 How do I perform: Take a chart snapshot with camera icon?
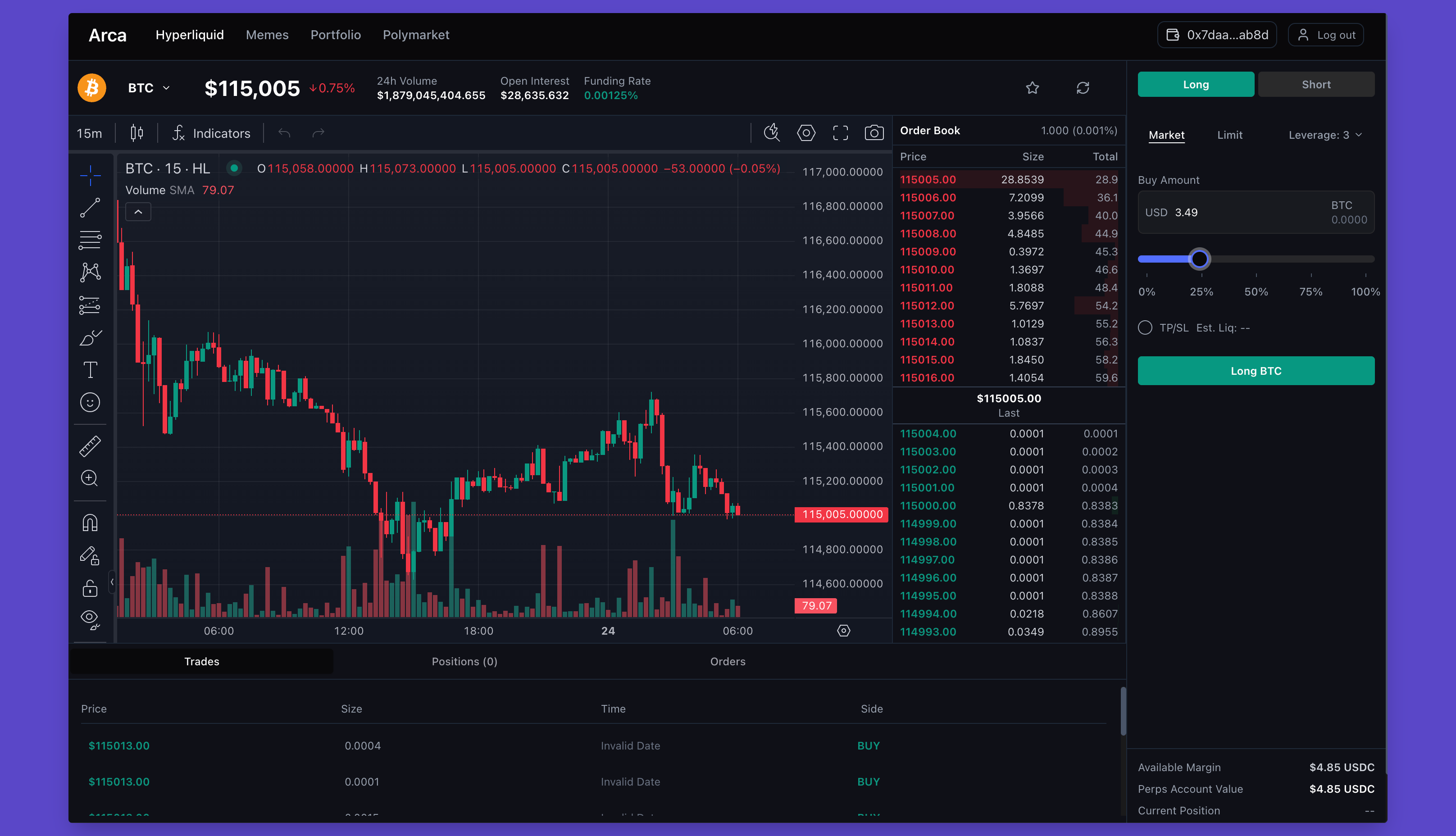coord(874,133)
